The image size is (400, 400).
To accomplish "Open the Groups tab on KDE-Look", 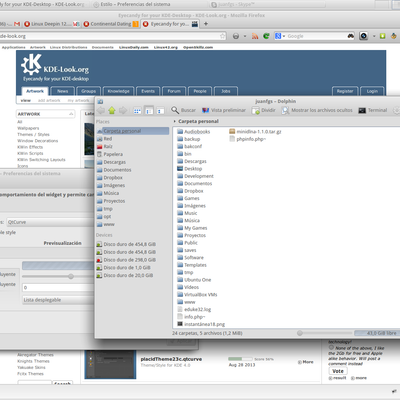I will [88, 91].
